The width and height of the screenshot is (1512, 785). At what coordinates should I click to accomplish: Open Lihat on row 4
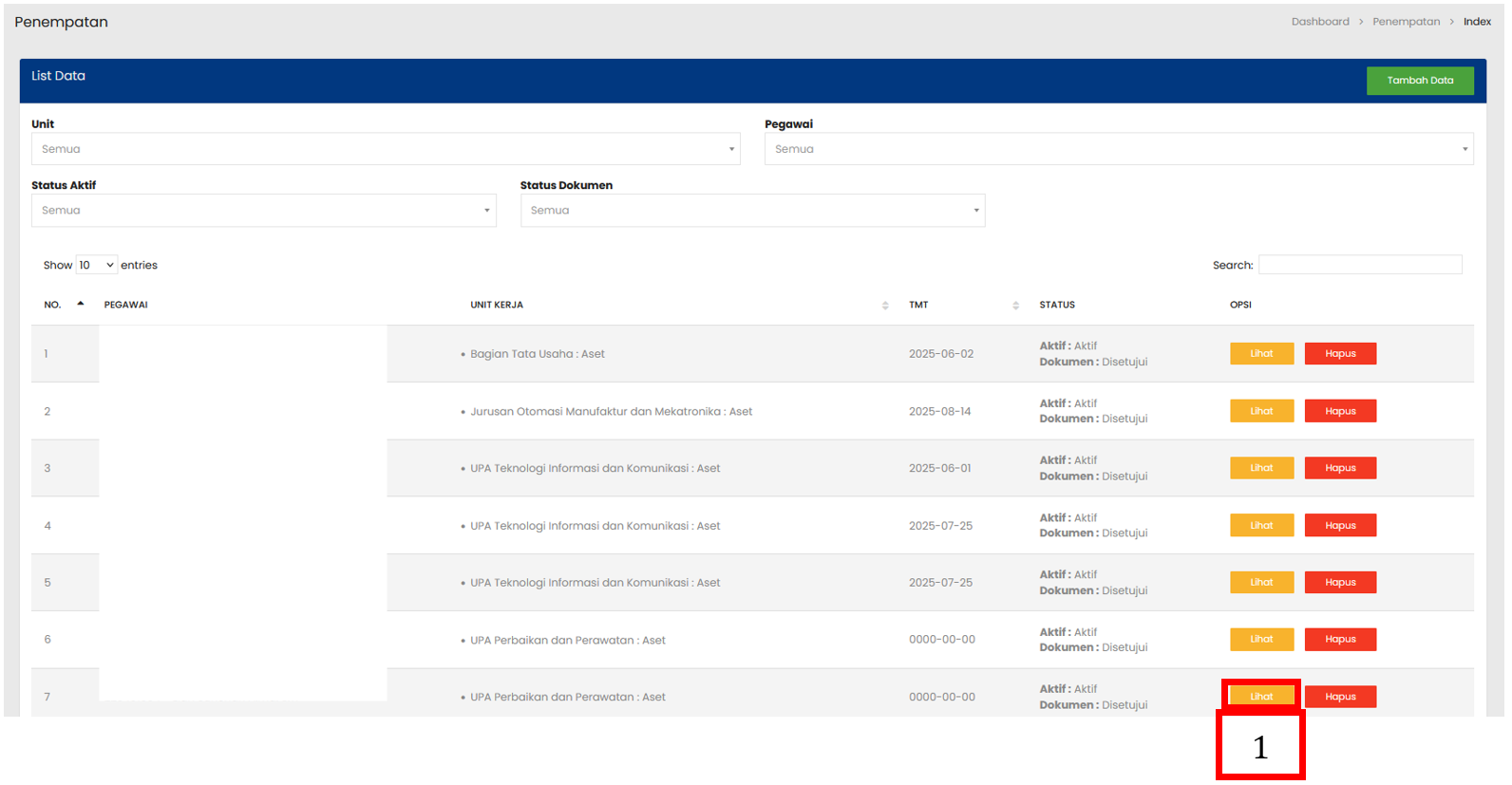1261,526
